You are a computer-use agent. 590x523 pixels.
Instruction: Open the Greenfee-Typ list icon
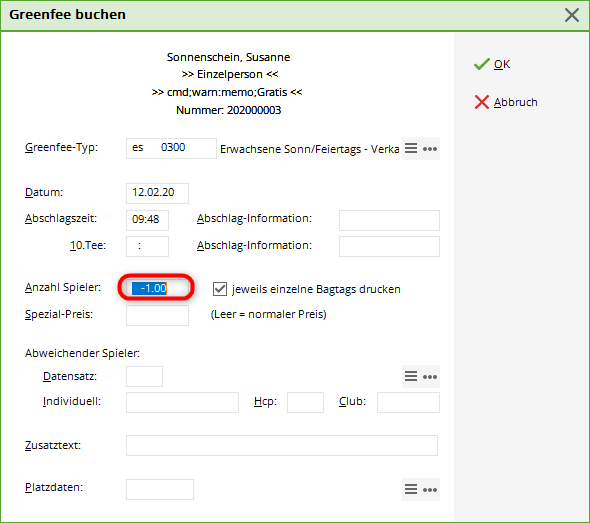[x=411, y=148]
